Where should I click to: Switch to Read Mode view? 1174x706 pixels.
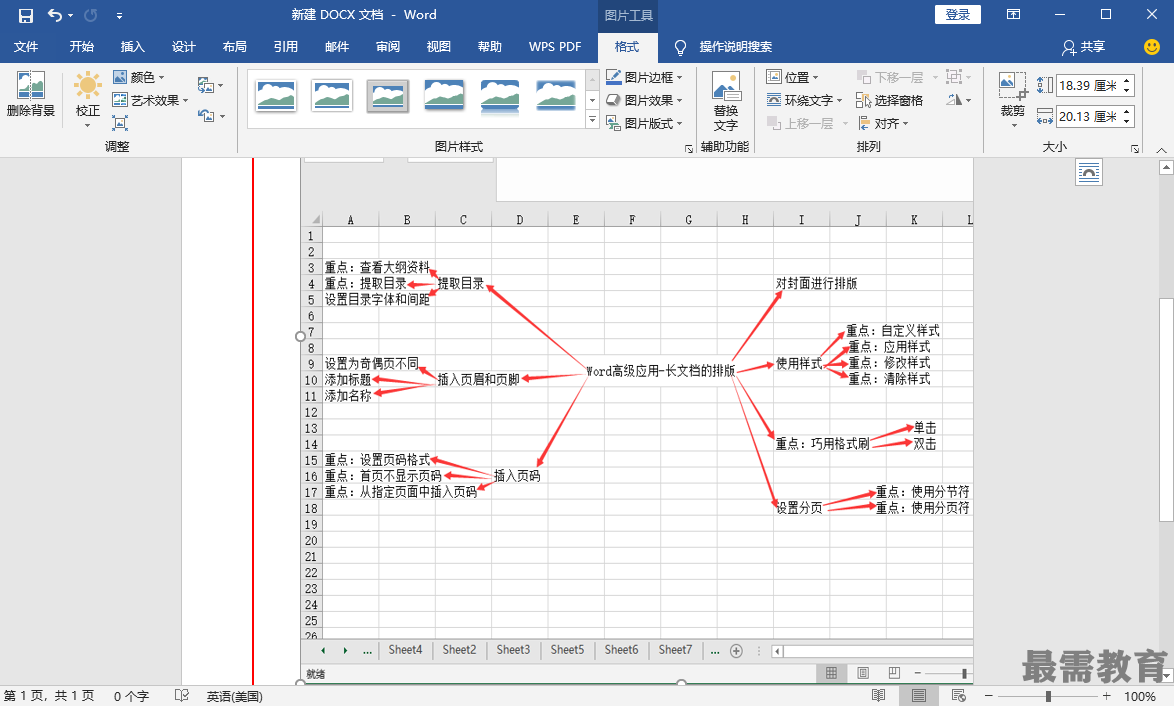878,696
